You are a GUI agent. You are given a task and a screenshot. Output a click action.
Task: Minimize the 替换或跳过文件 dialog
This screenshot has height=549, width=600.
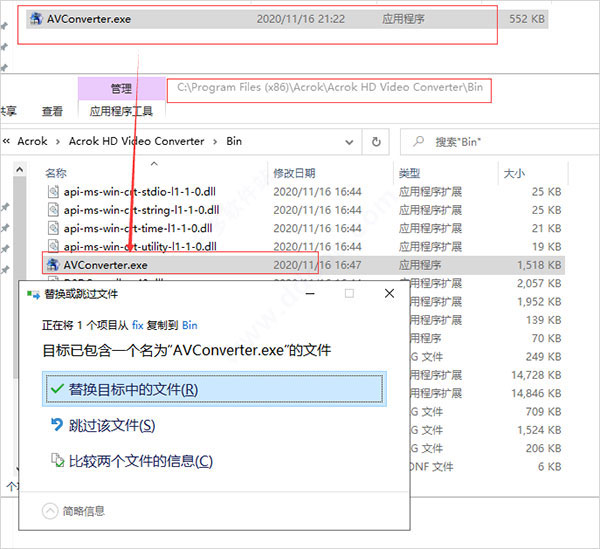310,294
